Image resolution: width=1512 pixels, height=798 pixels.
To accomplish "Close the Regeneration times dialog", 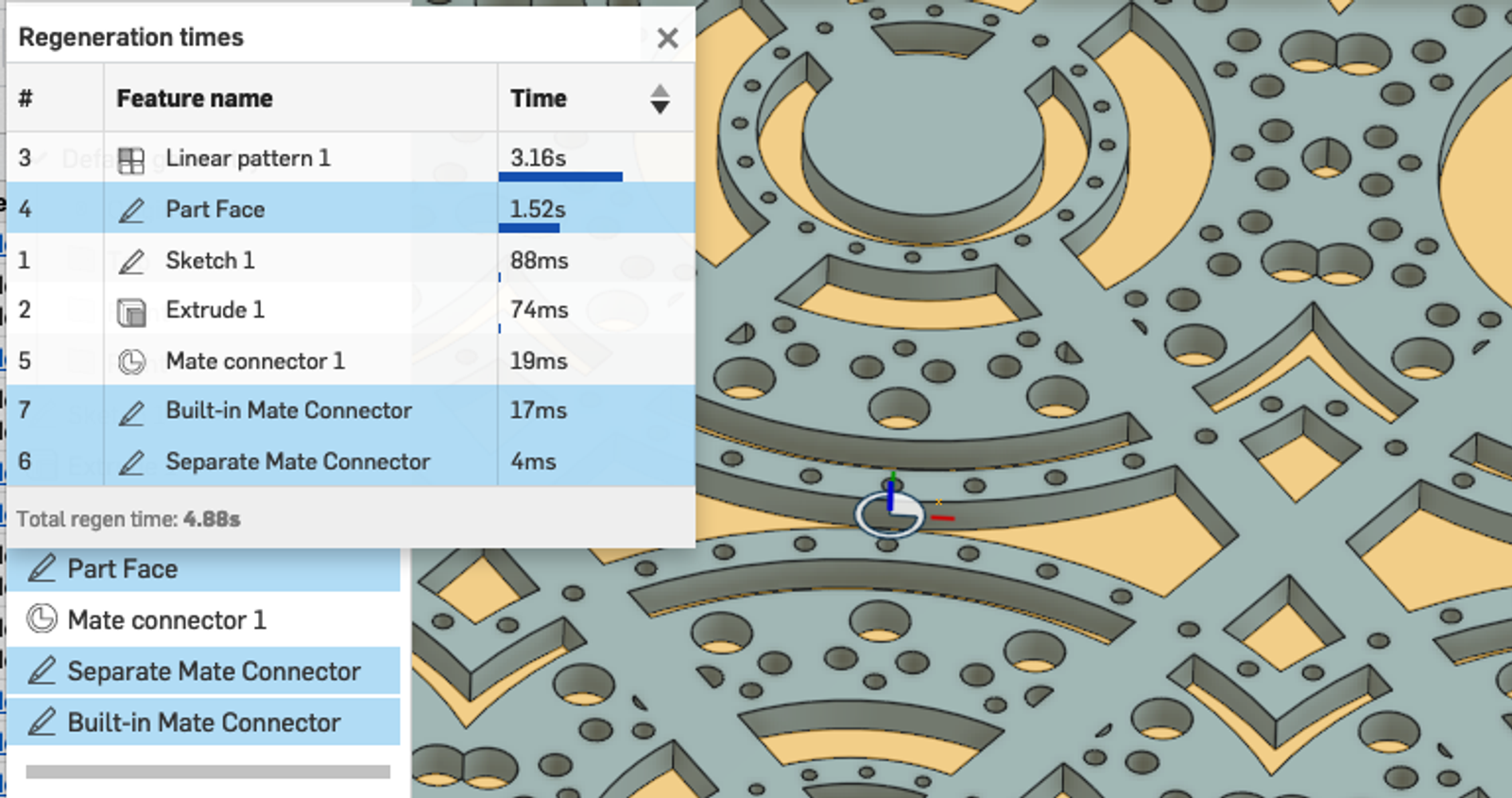I will [667, 39].
